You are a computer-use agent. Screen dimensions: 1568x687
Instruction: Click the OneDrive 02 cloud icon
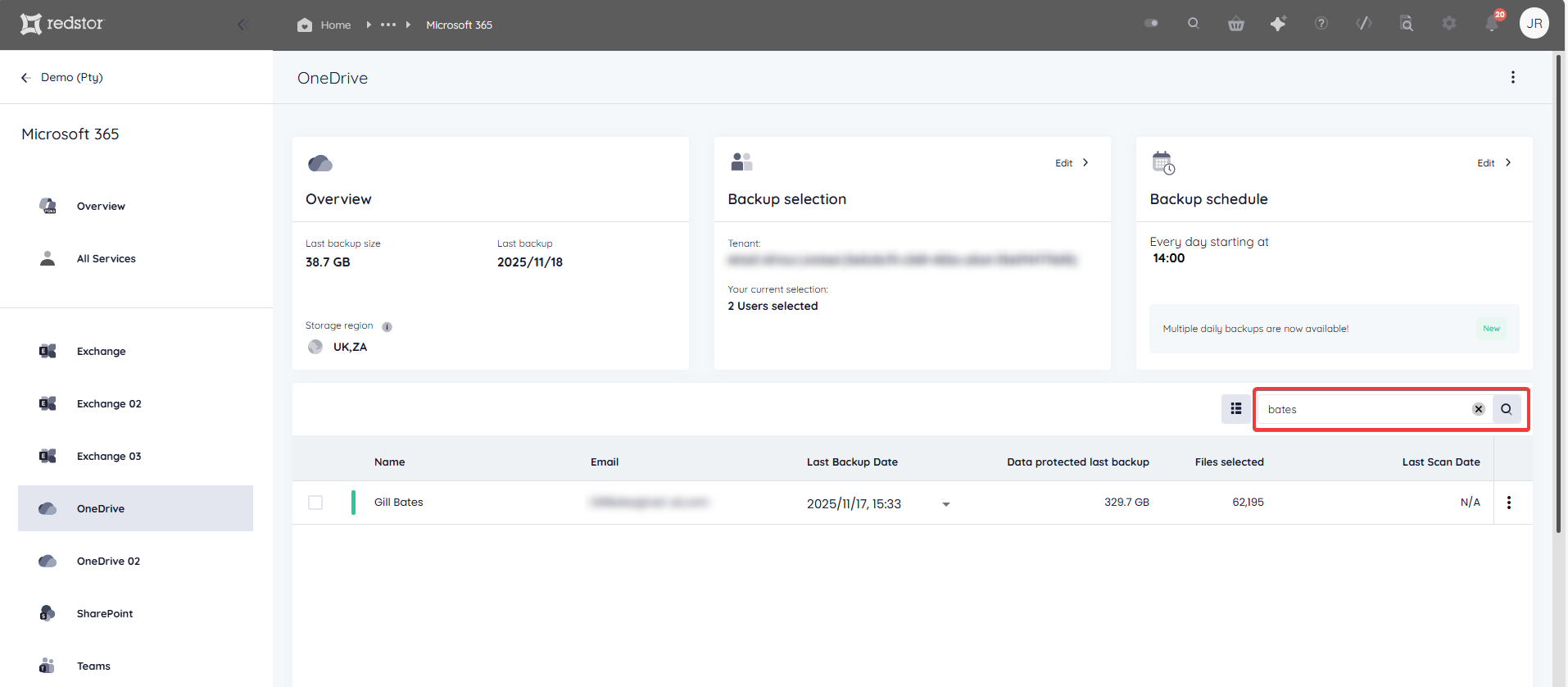(x=48, y=561)
